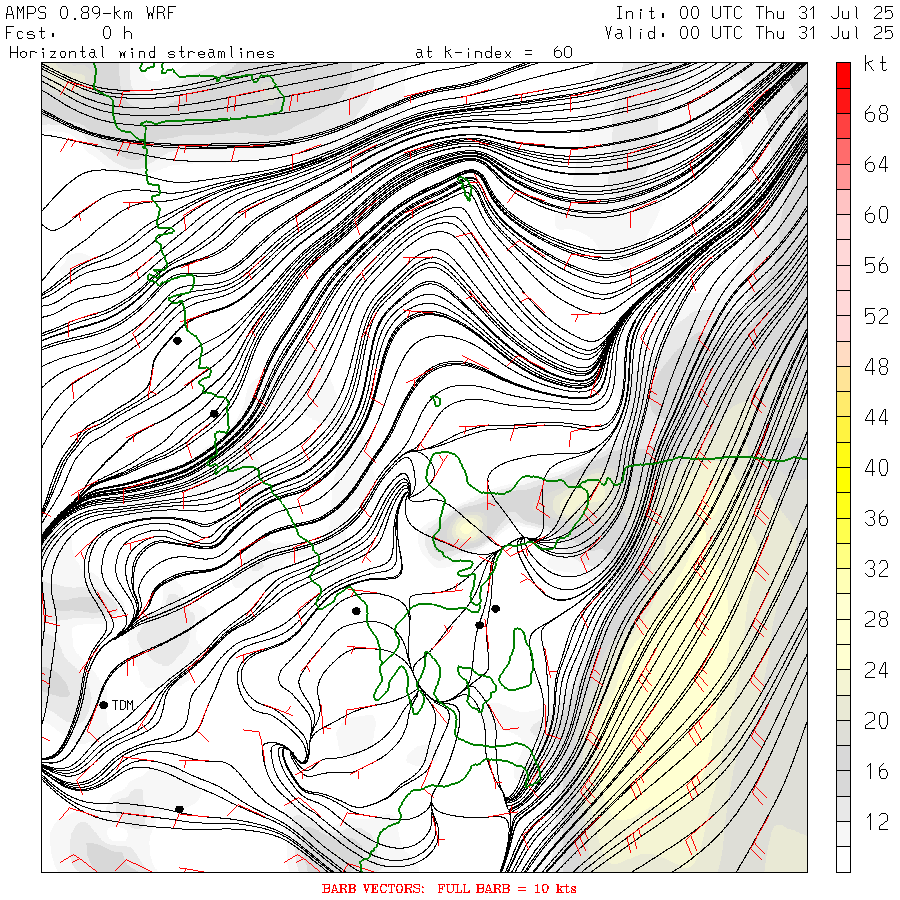This screenshot has width=900, height=900.
Task: Click the 40 value on the colorbar
Action: (x=876, y=468)
